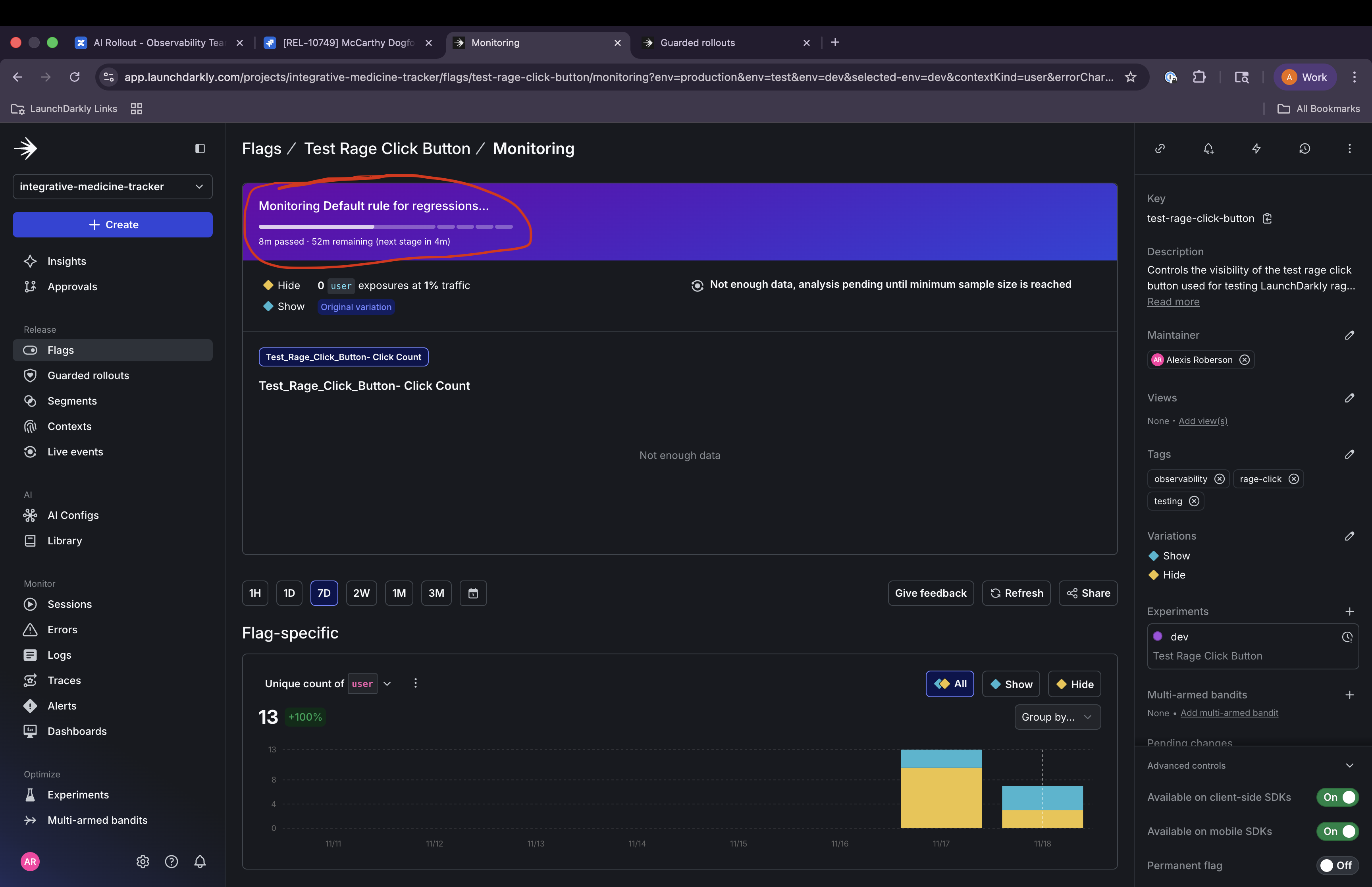
Task: Open the Read more description link
Action: (x=1173, y=301)
